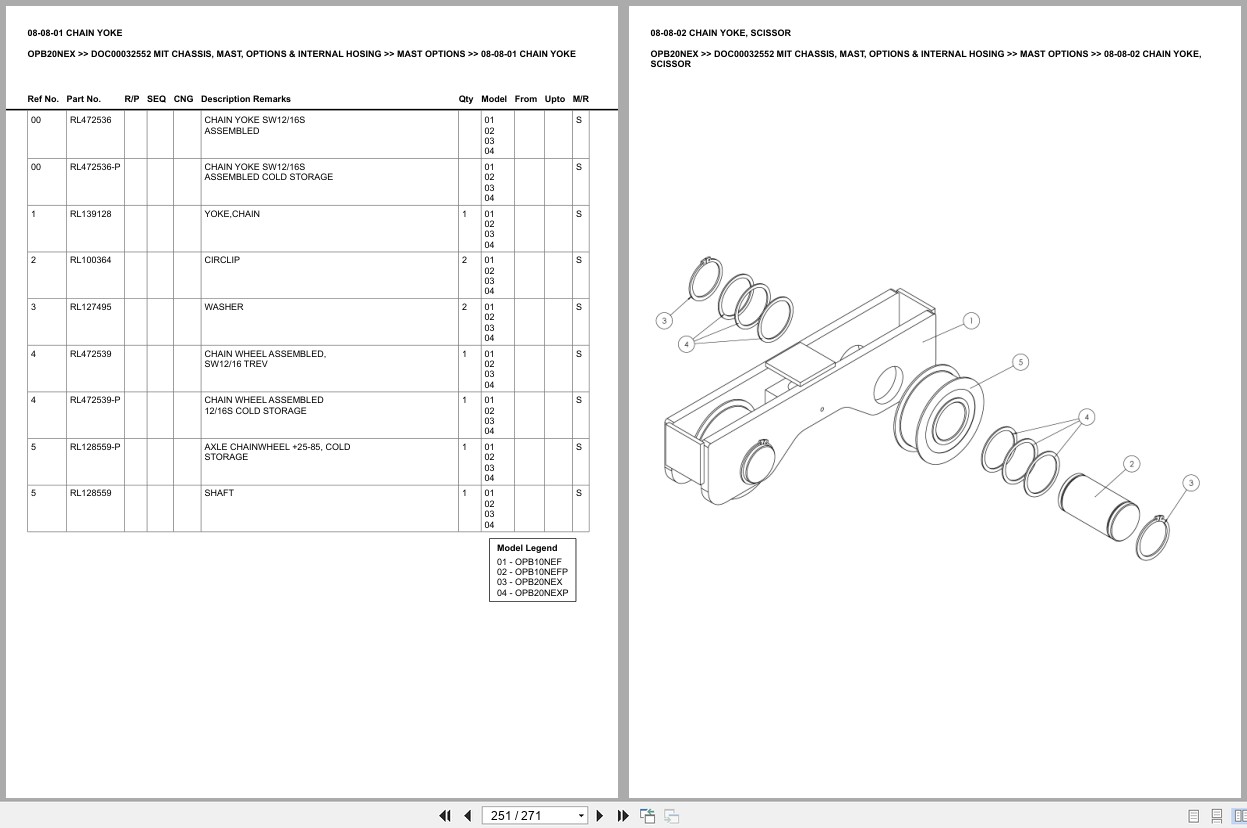
Task: Click legend entry 03 - OPB20NEX
Action: point(530,582)
